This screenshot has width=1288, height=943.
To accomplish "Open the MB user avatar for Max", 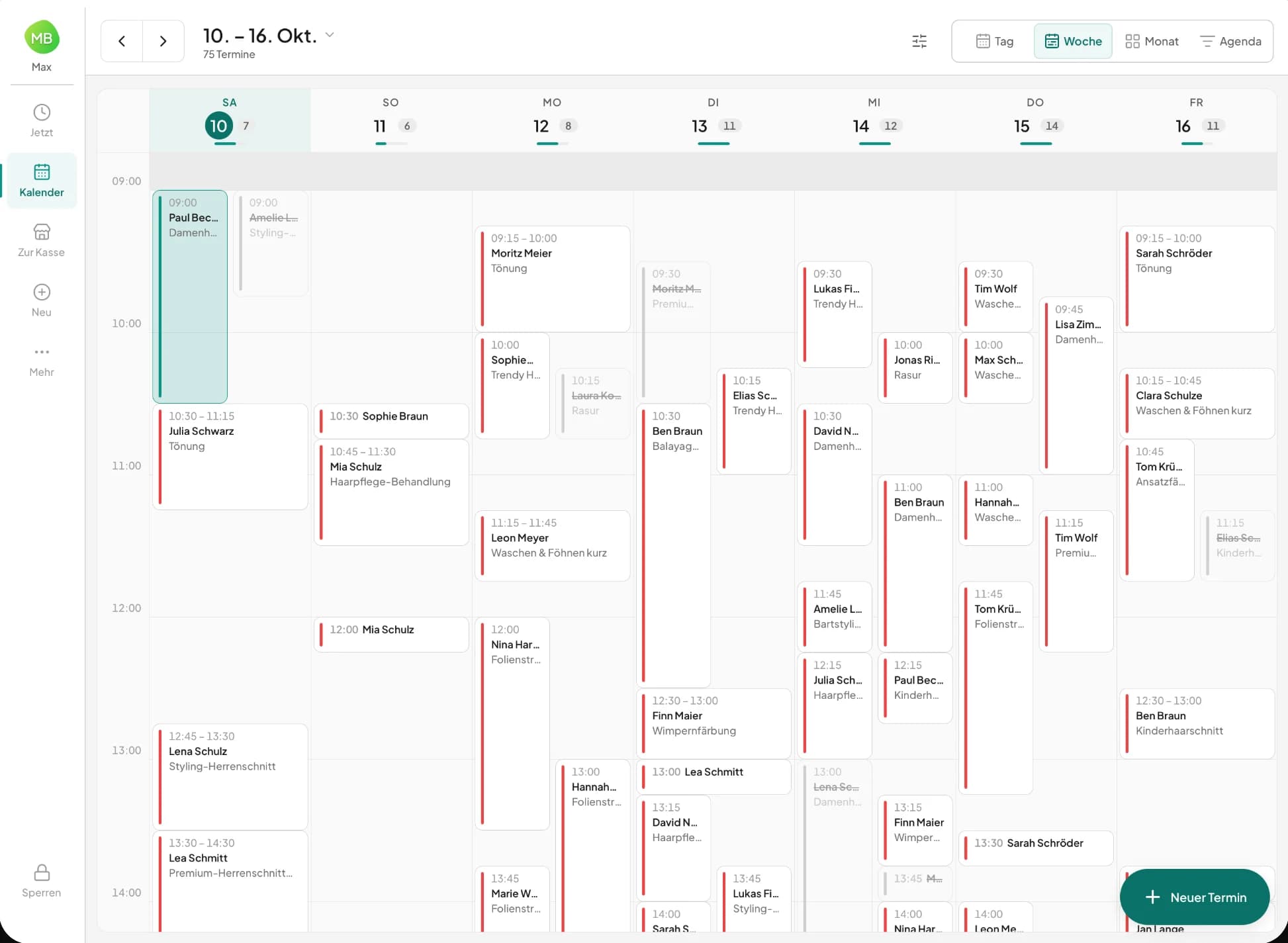I will (42, 38).
